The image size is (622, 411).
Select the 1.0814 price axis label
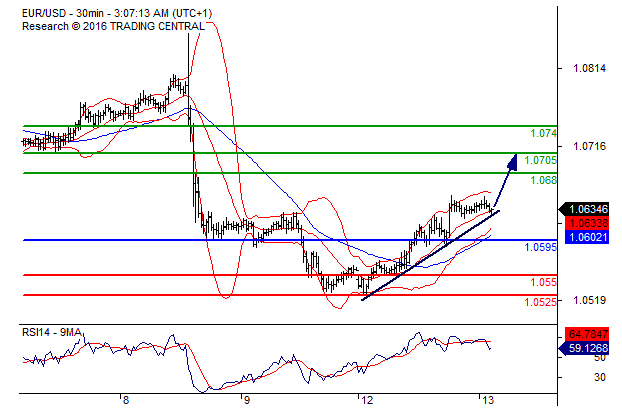pyautogui.click(x=589, y=68)
